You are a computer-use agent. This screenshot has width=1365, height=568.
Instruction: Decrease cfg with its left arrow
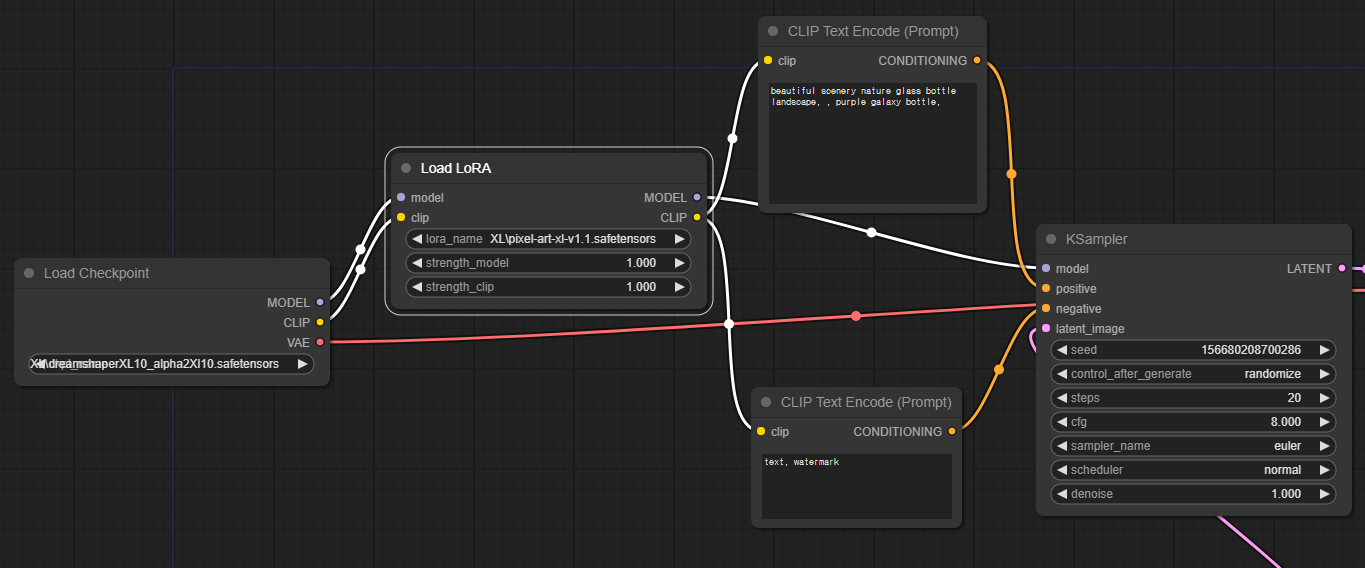click(x=1061, y=422)
